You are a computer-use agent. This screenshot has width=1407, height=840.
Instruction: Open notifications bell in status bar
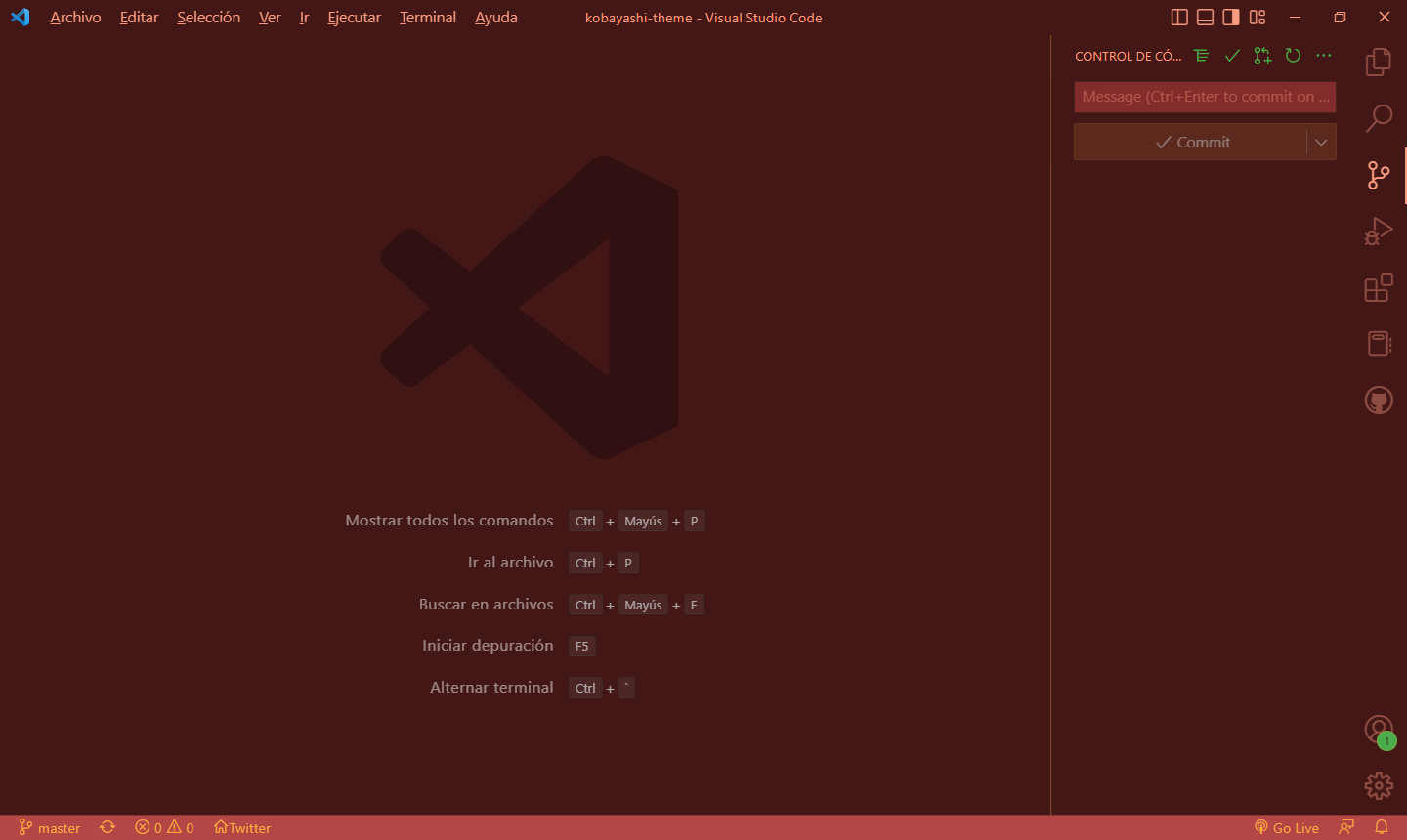(1382, 827)
